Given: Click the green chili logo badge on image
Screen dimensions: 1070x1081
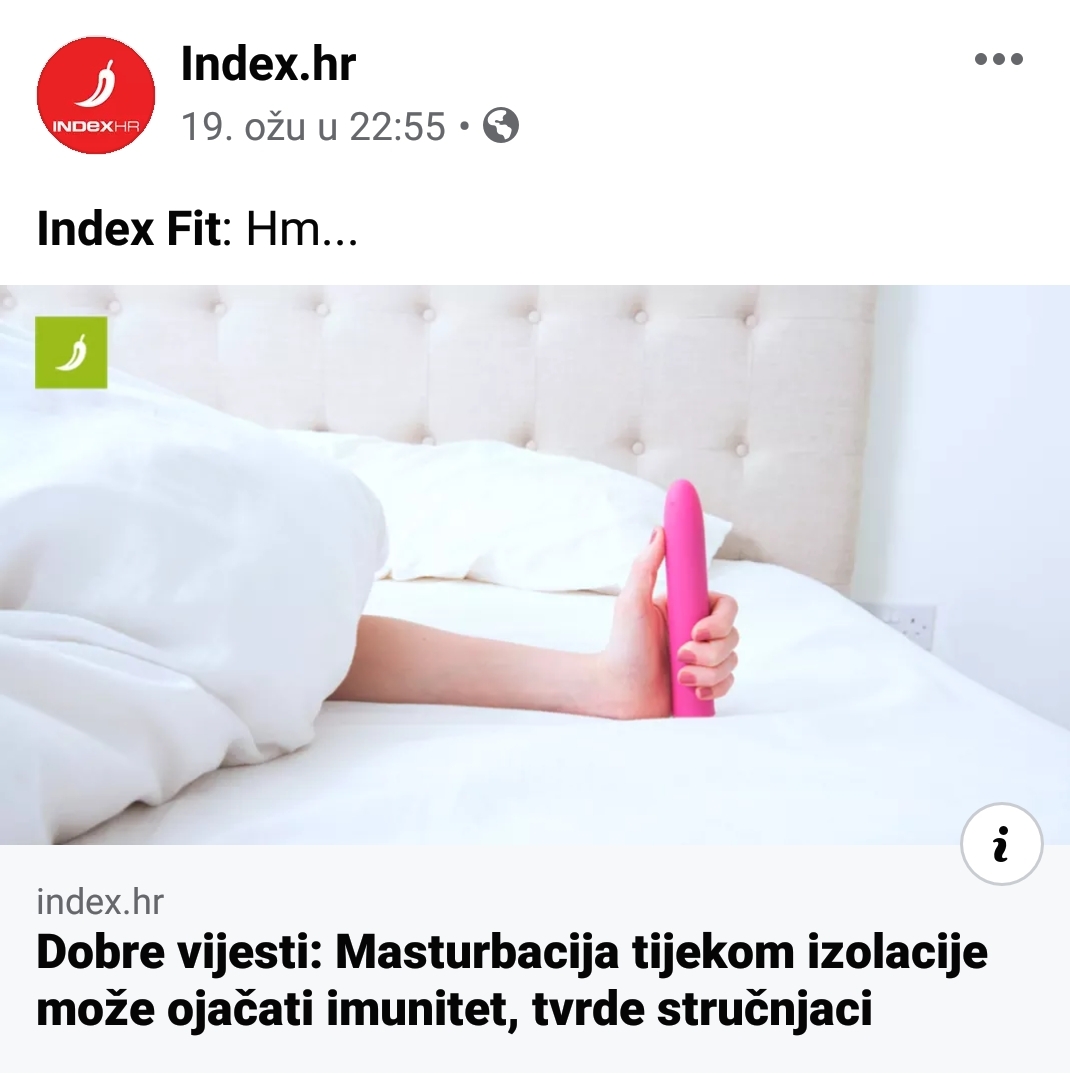Looking at the screenshot, I should [71, 352].
